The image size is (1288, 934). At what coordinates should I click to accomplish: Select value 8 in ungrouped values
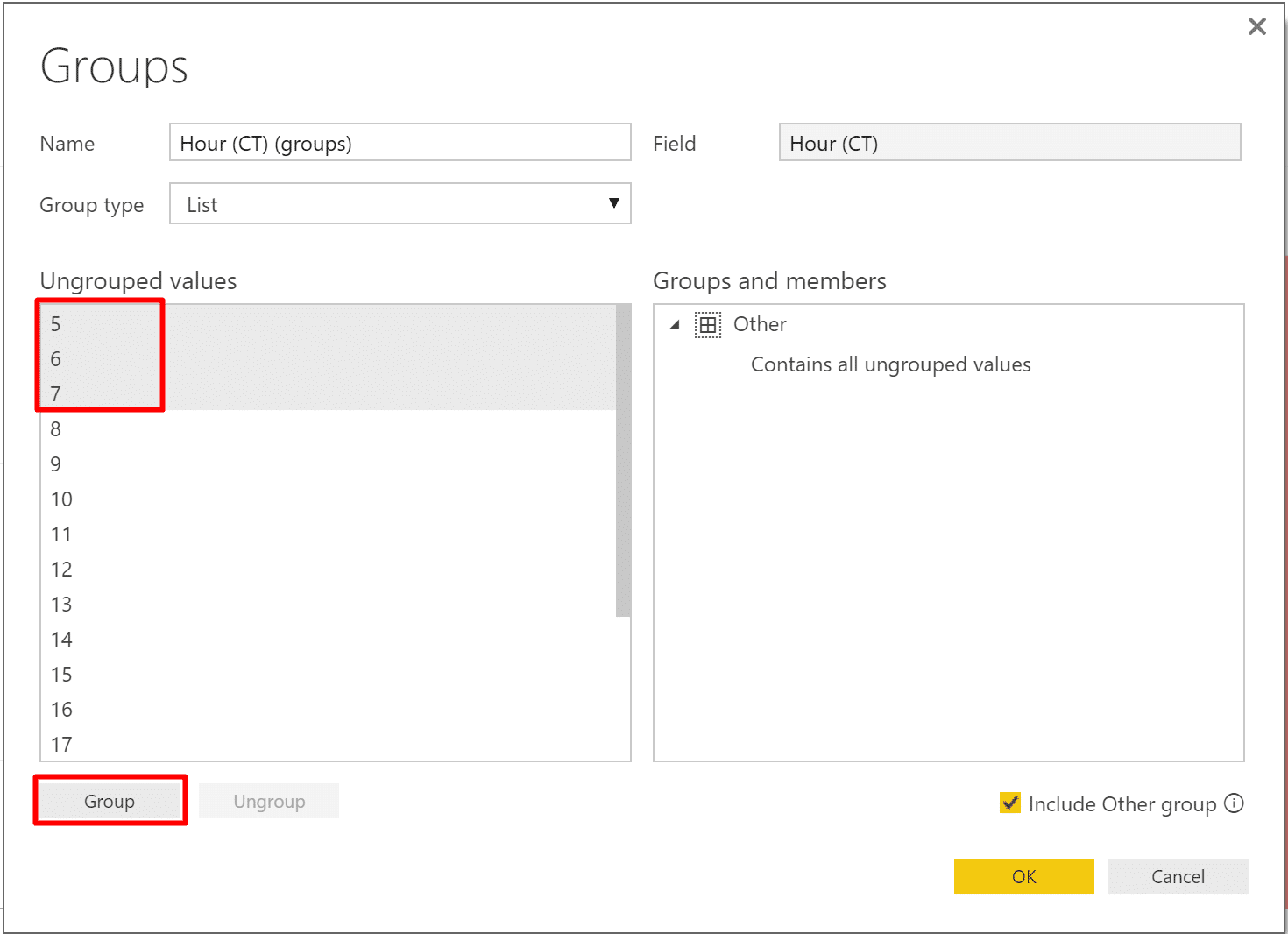pyautogui.click(x=329, y=429)
